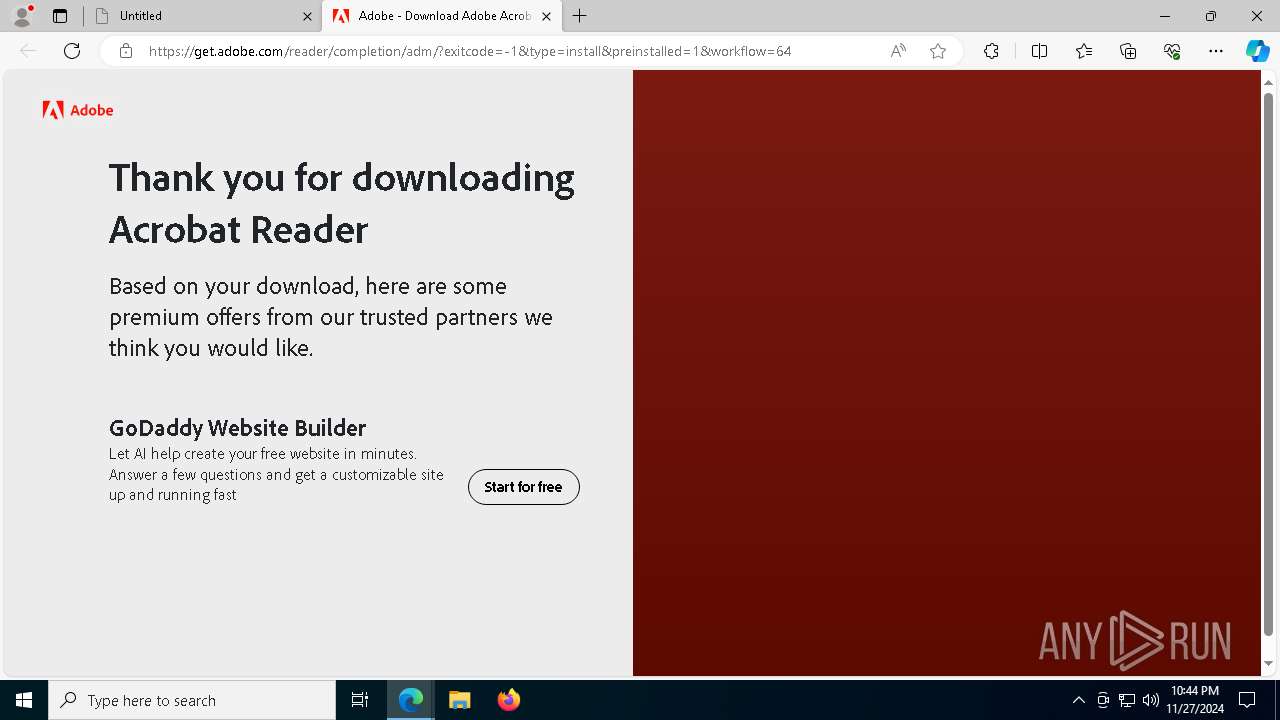1280x720 pixels.
Task: Go back to the previous page
Action: [28, 51]
